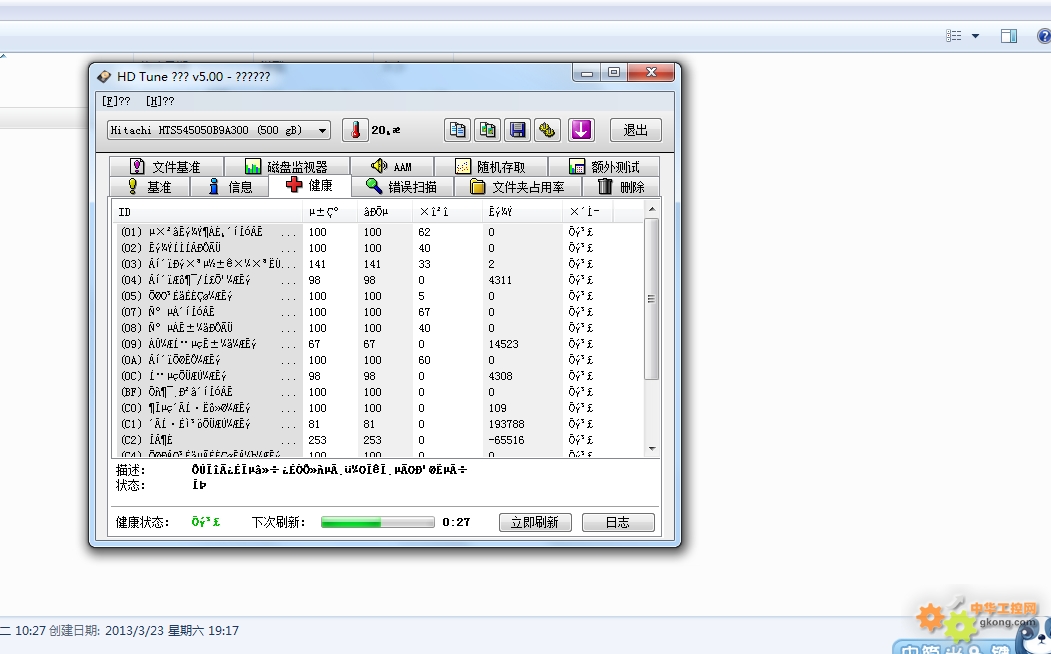Switch to the 文件基准 tab
This screenshot has height=654, width=1051.
click(167, 166)
